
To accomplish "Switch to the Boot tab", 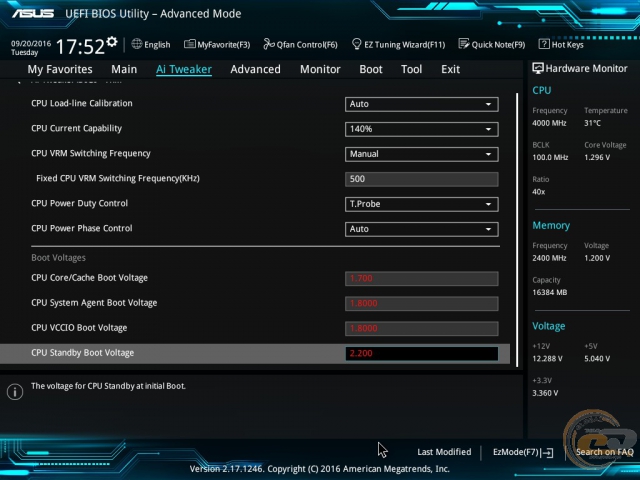I will pyautogui.click(x=371, y=69).
